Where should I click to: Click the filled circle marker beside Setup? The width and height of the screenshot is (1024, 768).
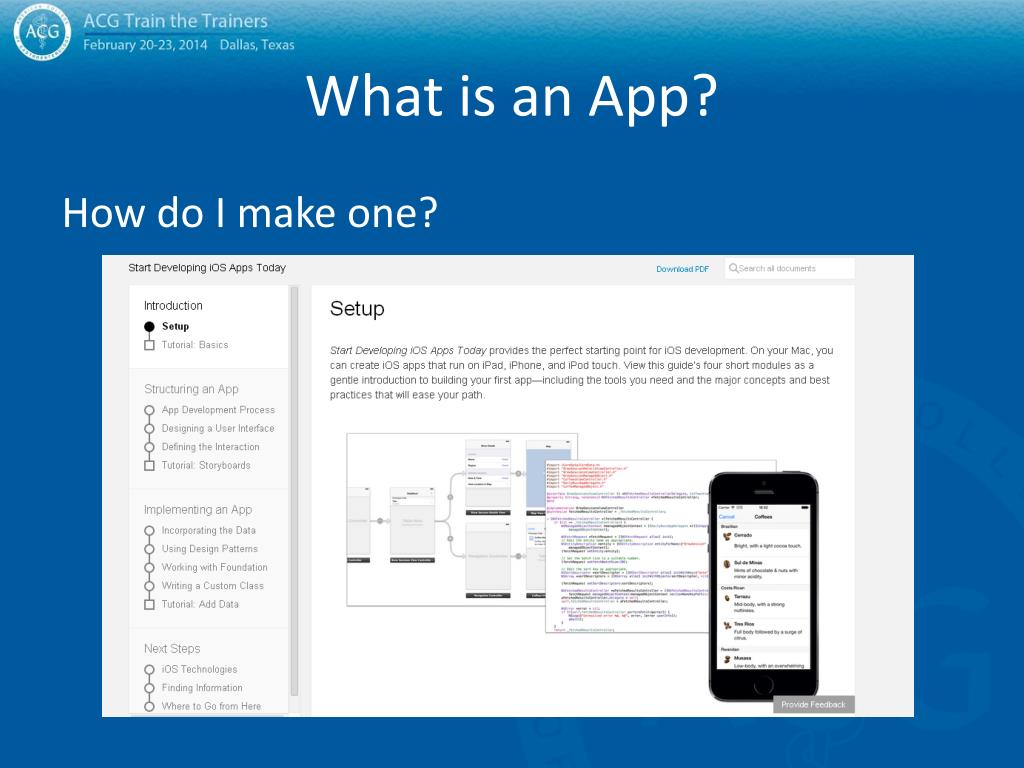tap(150, 327)
